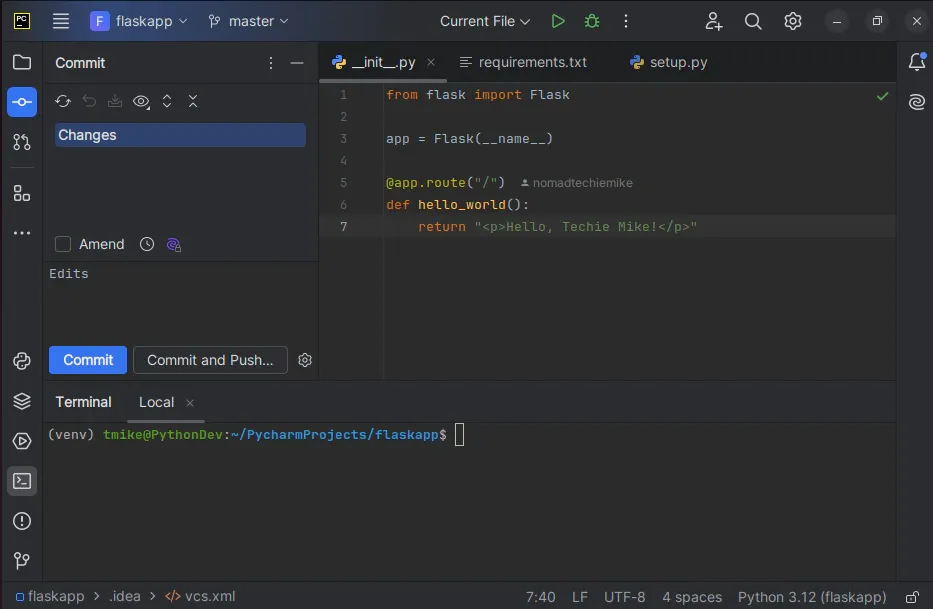
Task: Expand all changes in the list
Action: pyautogui.click(x=167, y=101)
